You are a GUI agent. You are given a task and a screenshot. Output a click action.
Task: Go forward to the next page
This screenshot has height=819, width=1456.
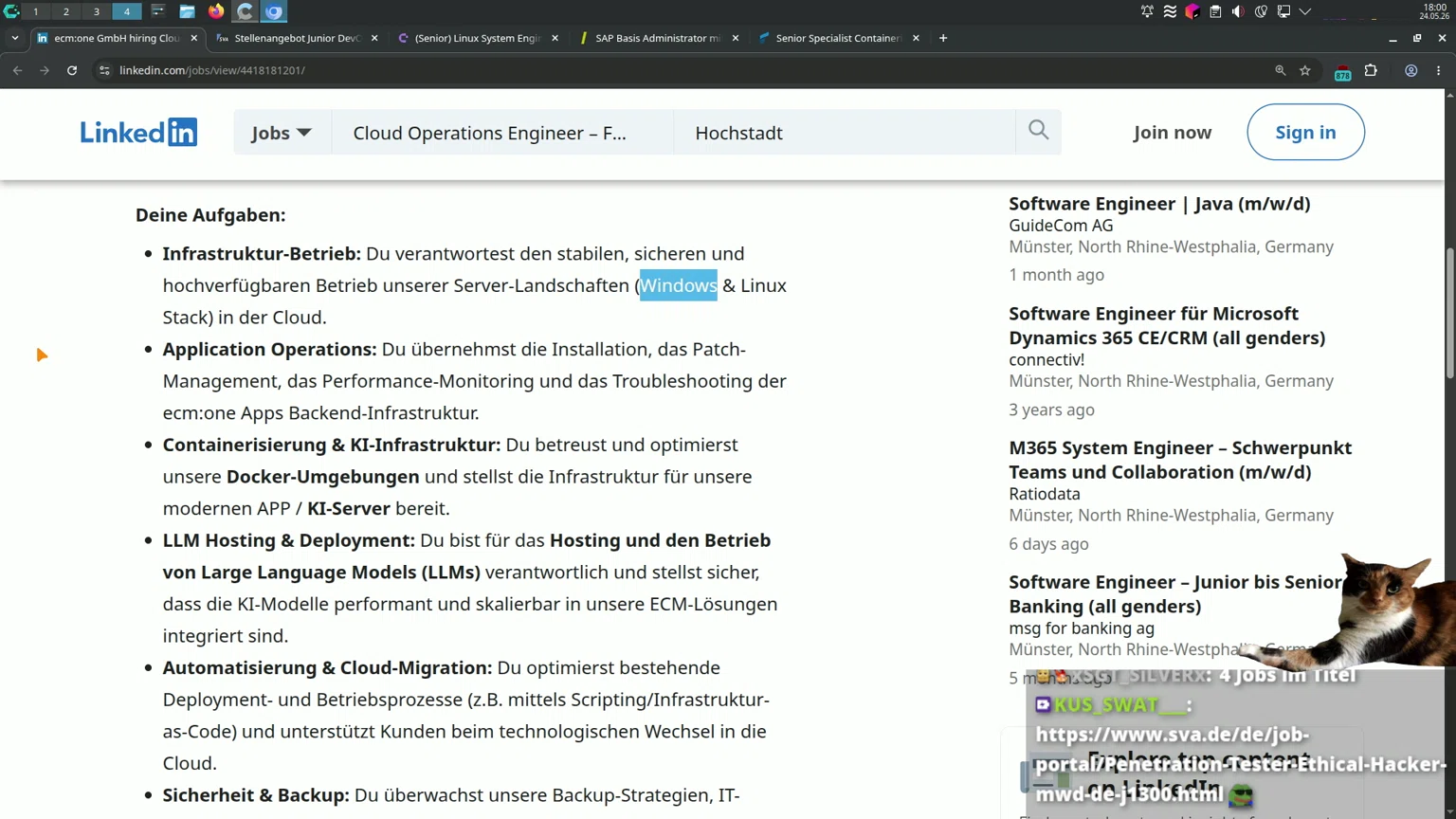point(45,70)
